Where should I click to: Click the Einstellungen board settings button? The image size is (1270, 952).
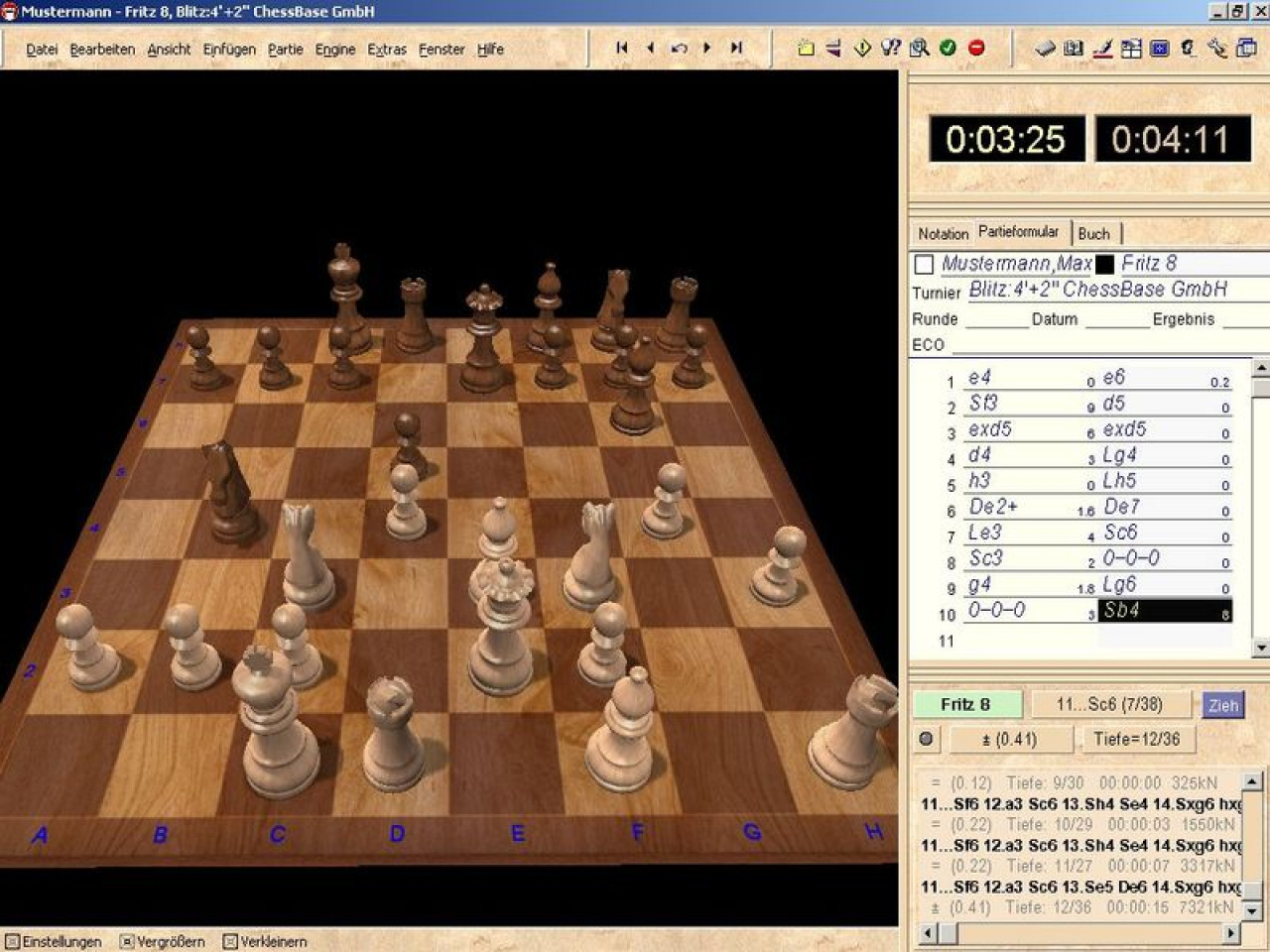55,941
